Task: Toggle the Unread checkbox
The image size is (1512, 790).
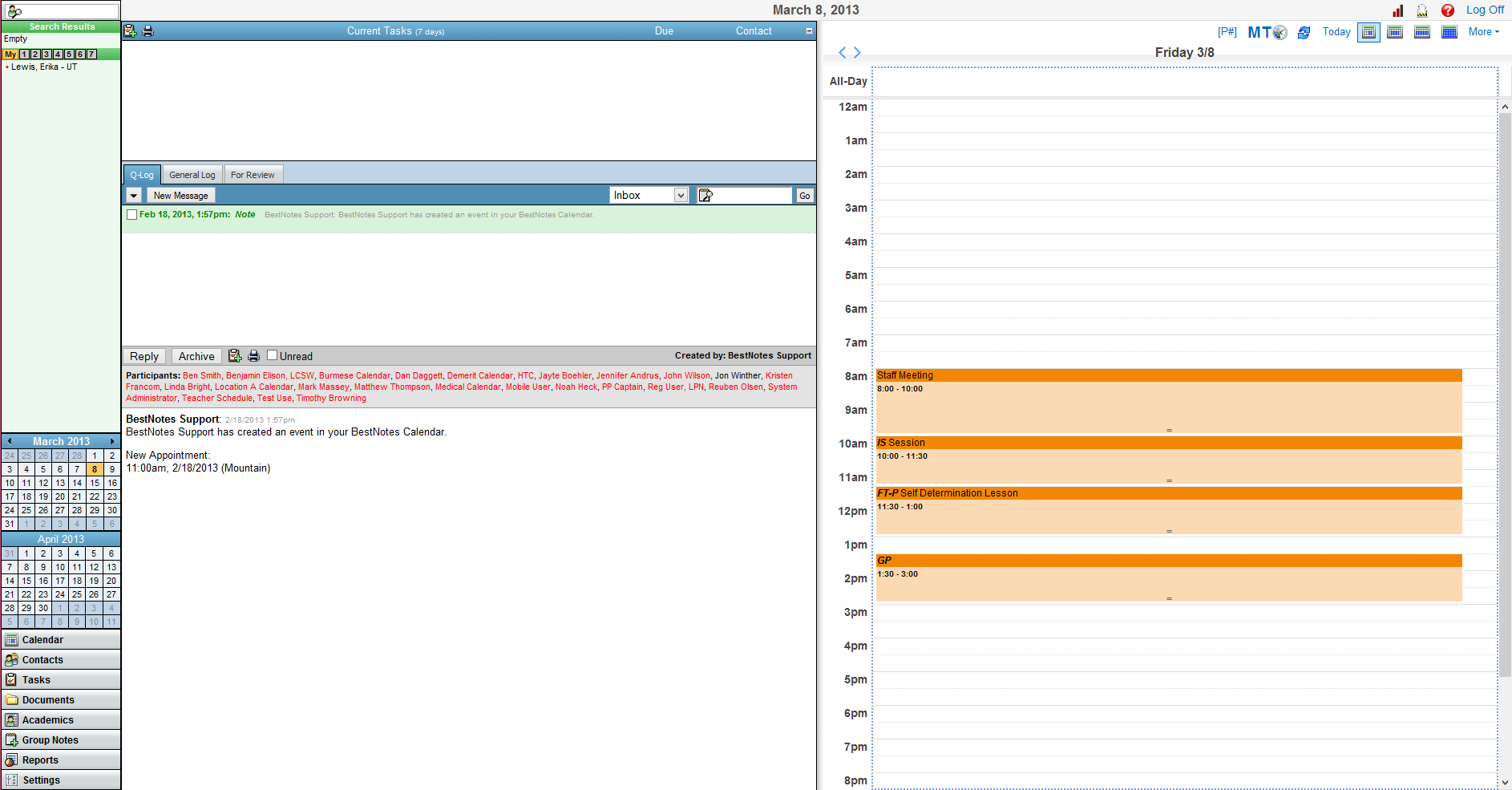Action: 273,355
